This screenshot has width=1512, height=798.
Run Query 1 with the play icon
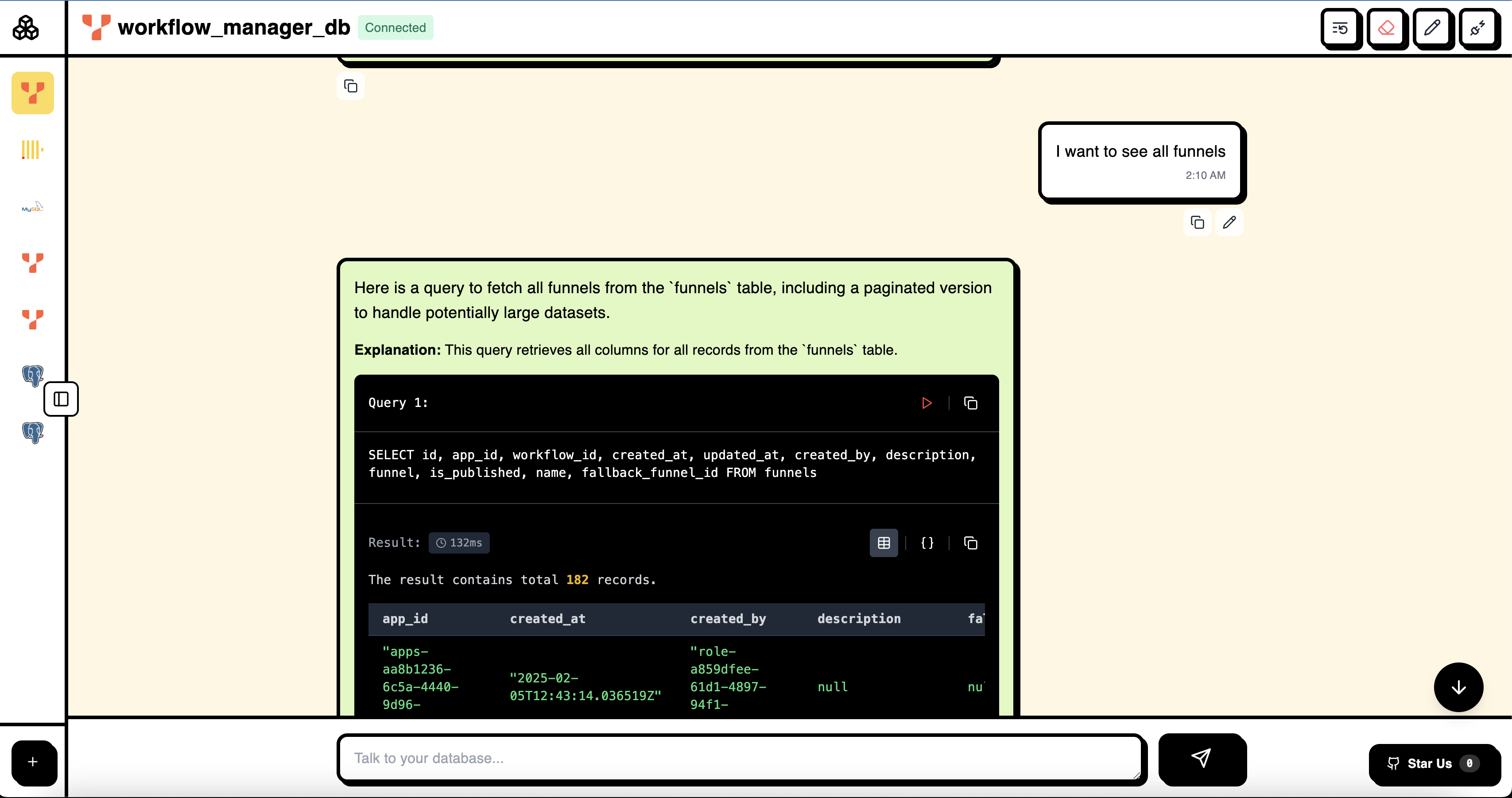pos(927,403)
